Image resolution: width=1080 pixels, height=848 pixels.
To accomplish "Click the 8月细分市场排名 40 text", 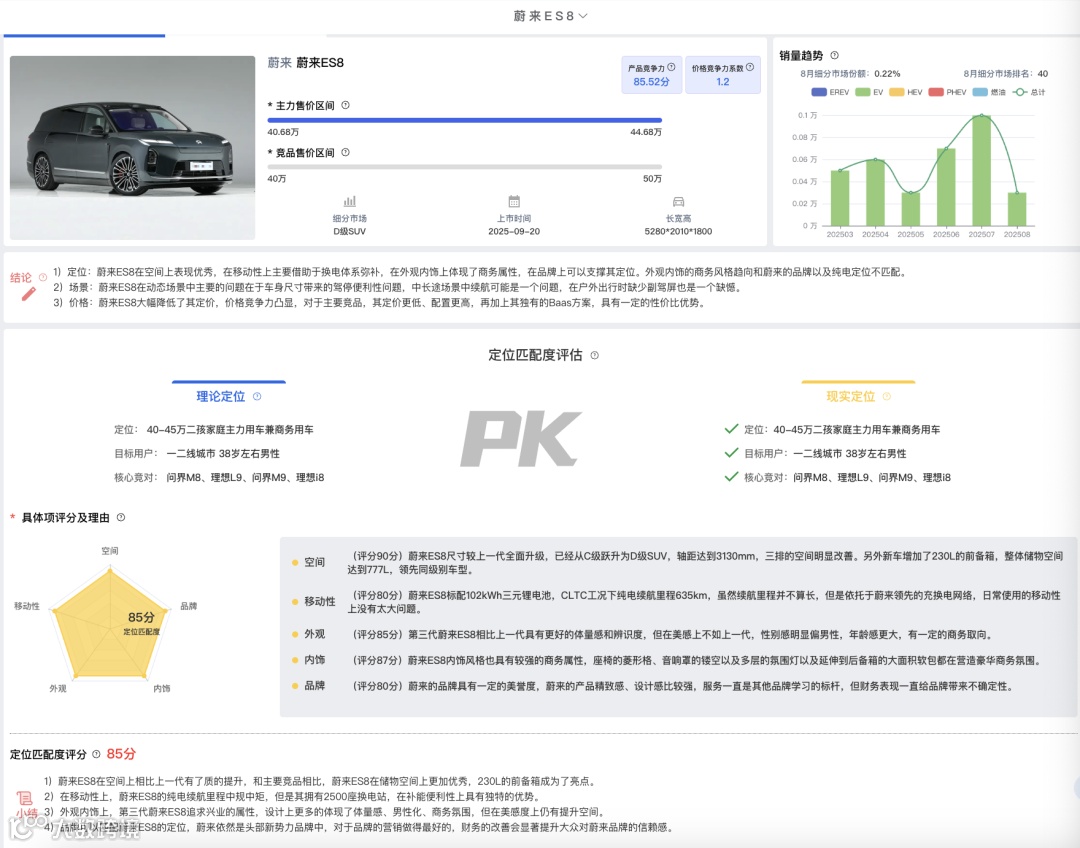I will pyautogui.click(x=1006, y=74).
